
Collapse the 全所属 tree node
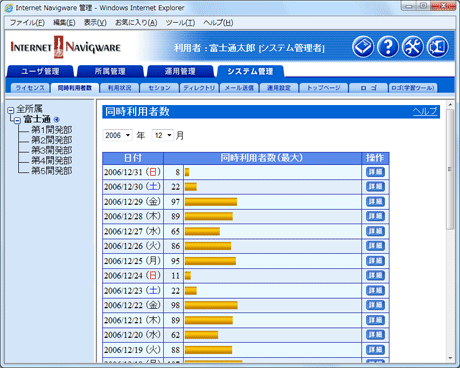11,110
